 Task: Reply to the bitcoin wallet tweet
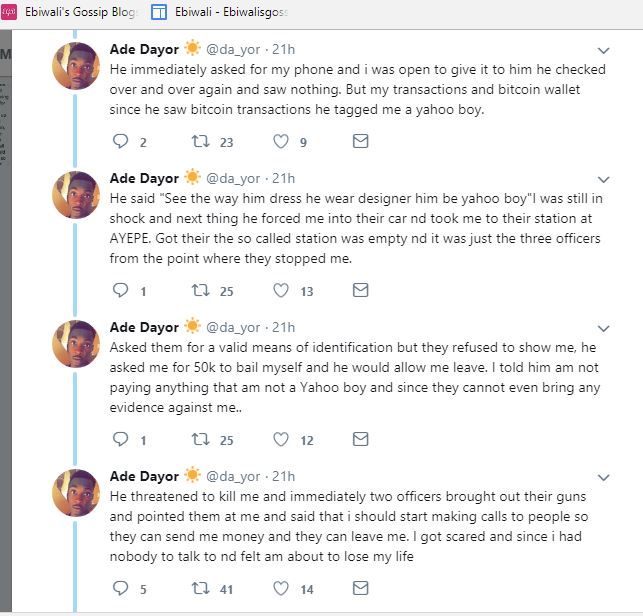[x=121, y=142]
